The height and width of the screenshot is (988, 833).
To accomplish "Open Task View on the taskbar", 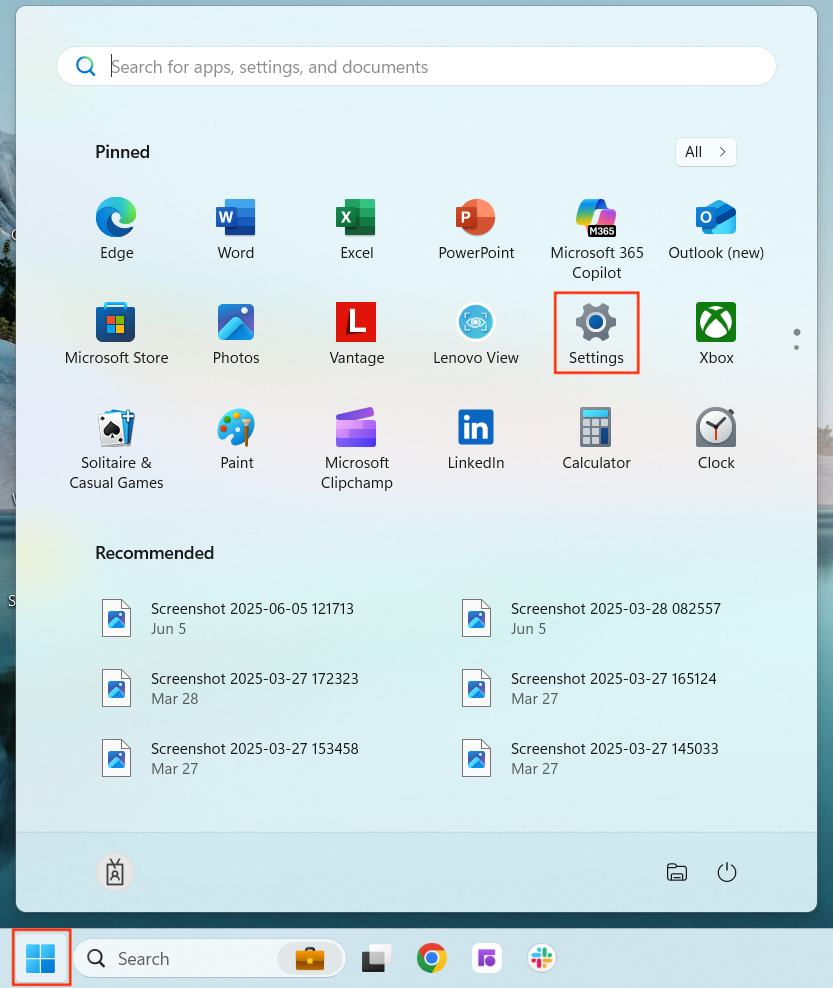I will coord(376,958).
